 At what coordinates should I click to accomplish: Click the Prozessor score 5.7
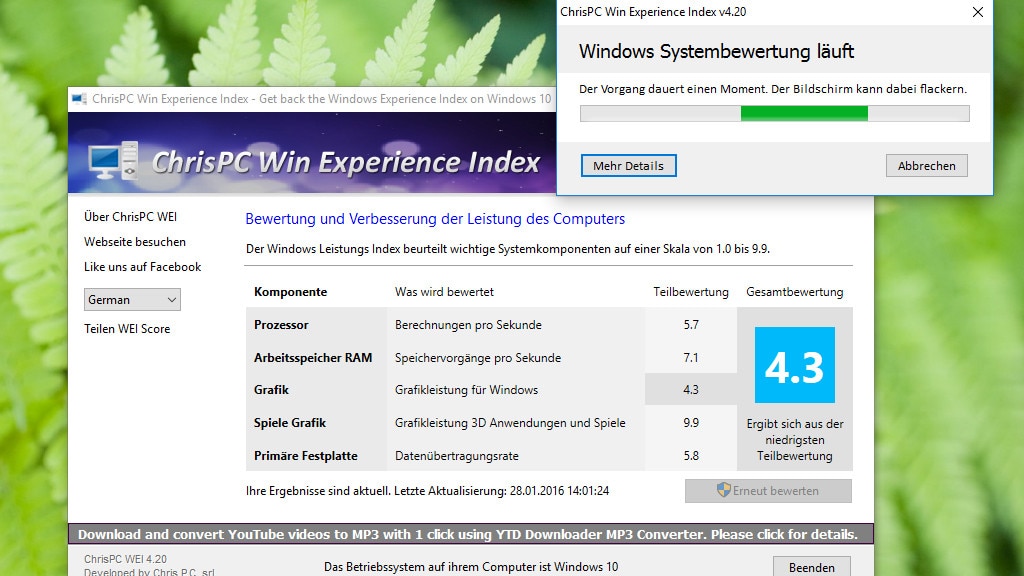click(691, 325)
